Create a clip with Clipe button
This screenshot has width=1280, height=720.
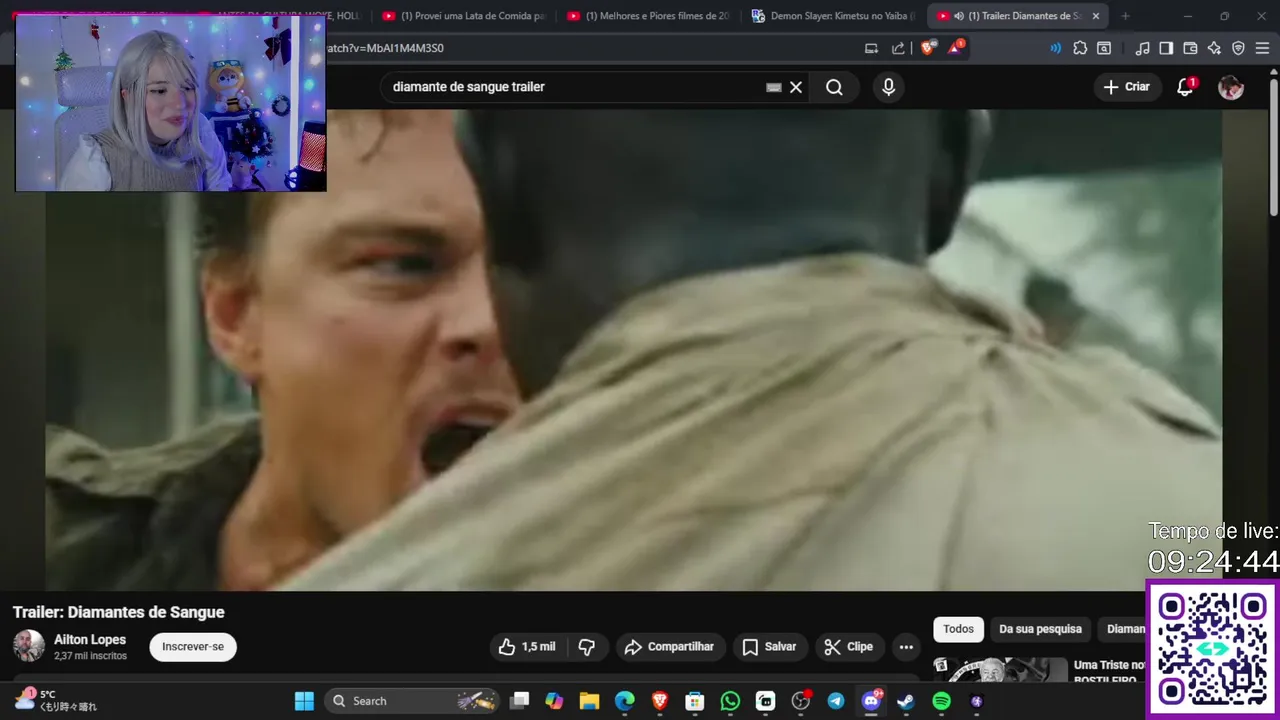click(849, 647)
